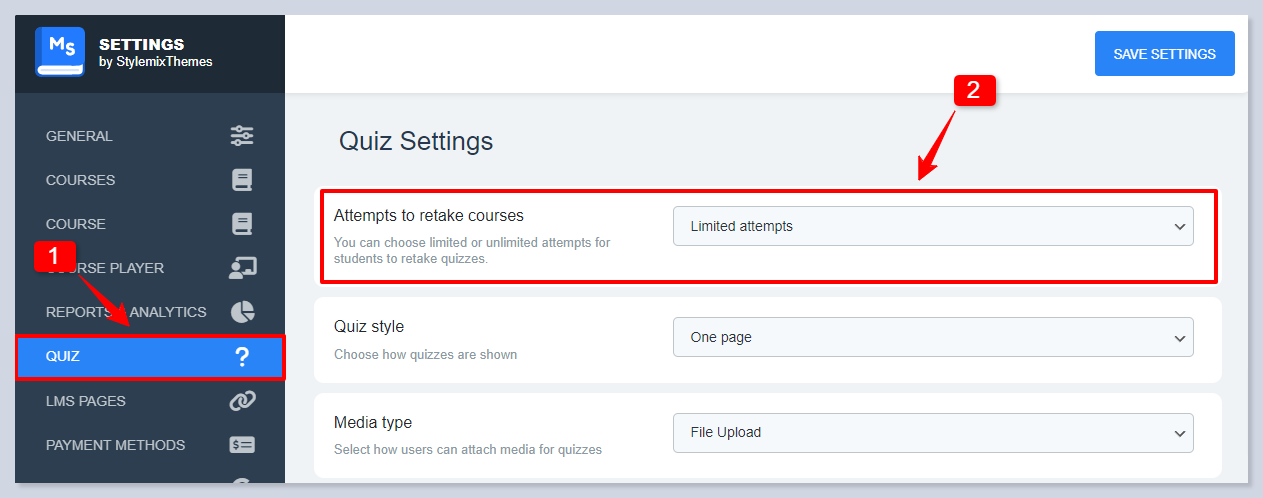Image resolution: width=1263 pixels, height=498 pixels.
Task: Click the Quiz Settings heading
Action: (416, 141)
